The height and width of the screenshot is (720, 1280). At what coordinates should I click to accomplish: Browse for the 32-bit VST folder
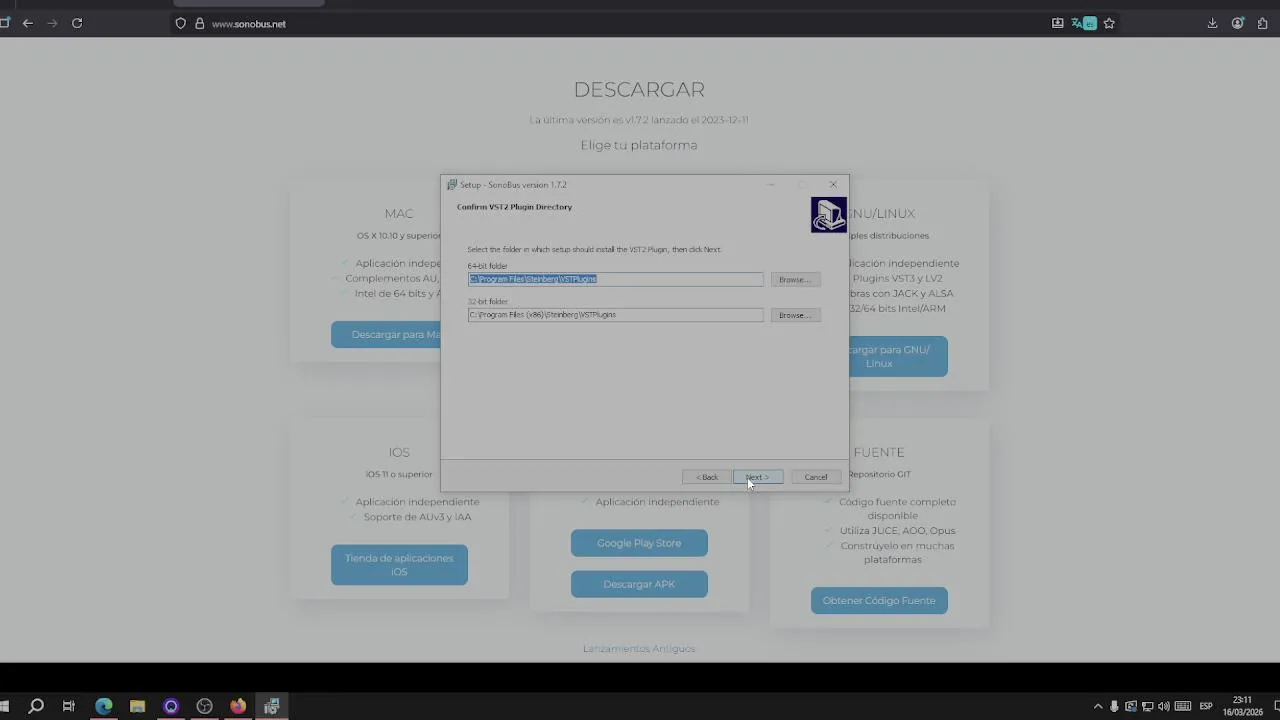(795, 315)
